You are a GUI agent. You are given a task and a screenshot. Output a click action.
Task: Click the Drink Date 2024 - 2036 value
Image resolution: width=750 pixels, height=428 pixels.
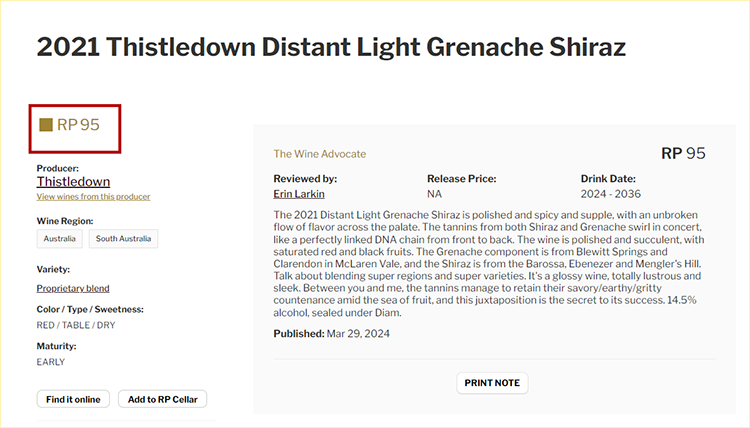click(611, 193)
